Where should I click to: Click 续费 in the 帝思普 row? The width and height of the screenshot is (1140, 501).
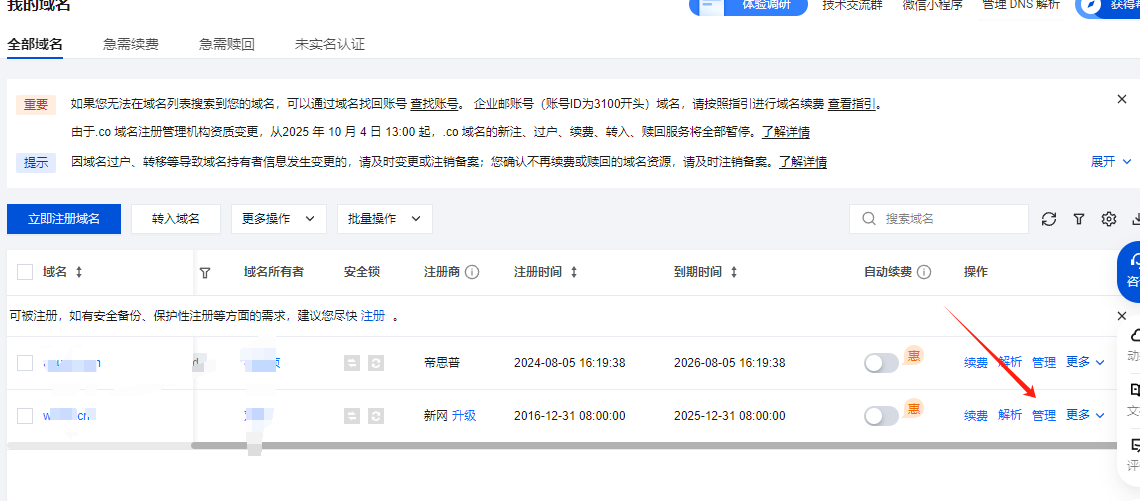[976, 363]
